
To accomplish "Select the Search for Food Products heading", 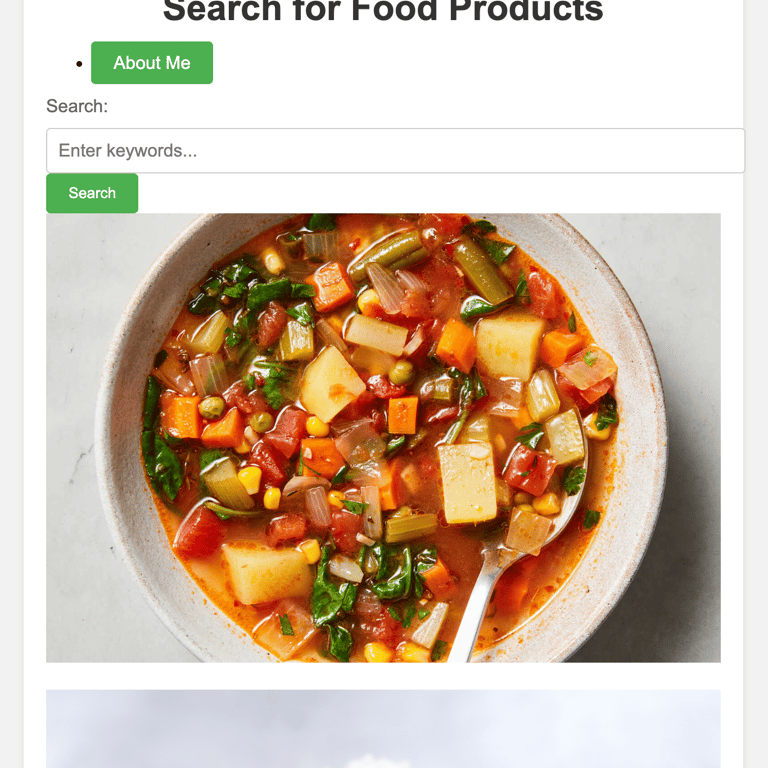I will click(x=383, y=12).
